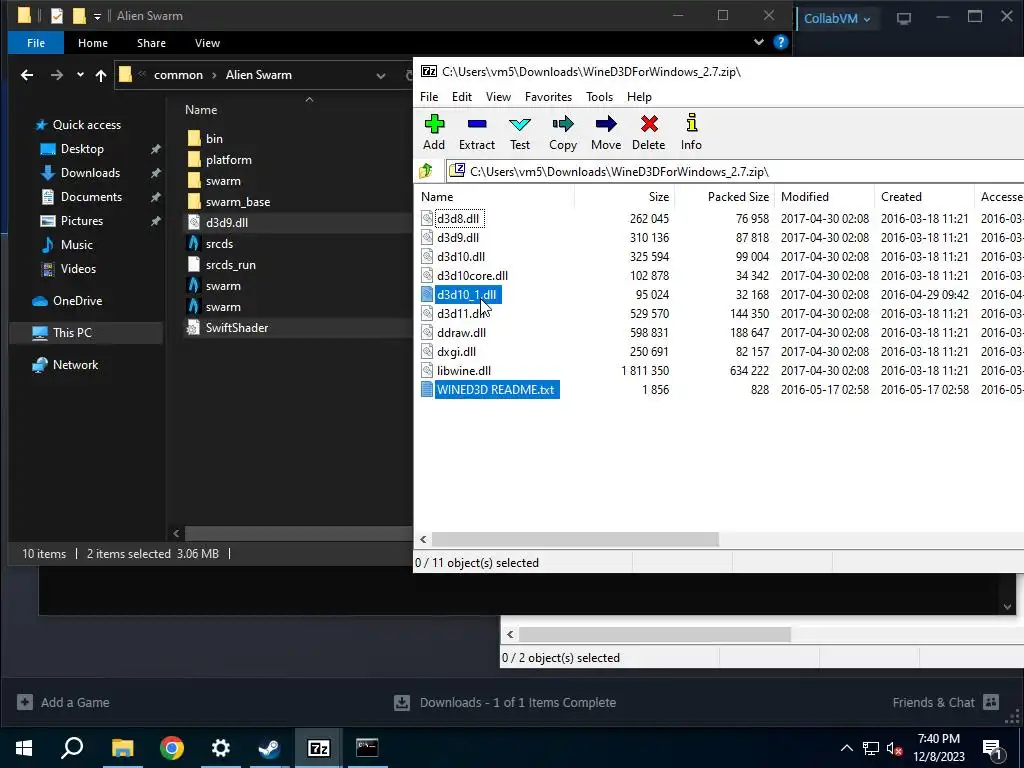Click the Steam Downloads status icon
The image size is (1024, 768).
pyautogui.click(x=402, y=703)
